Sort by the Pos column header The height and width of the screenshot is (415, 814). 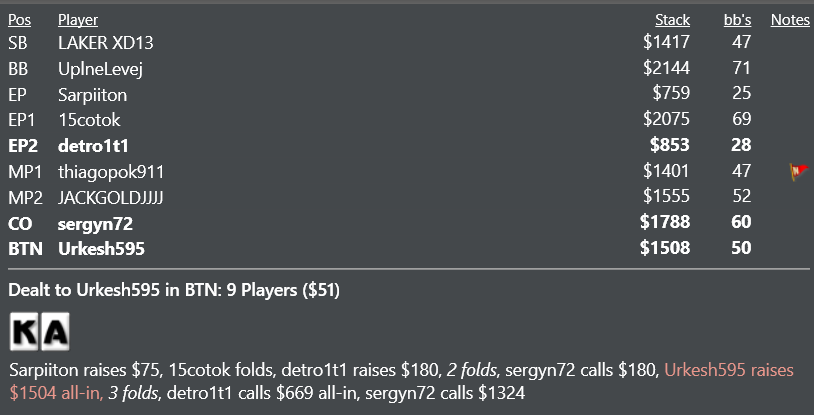19,20
